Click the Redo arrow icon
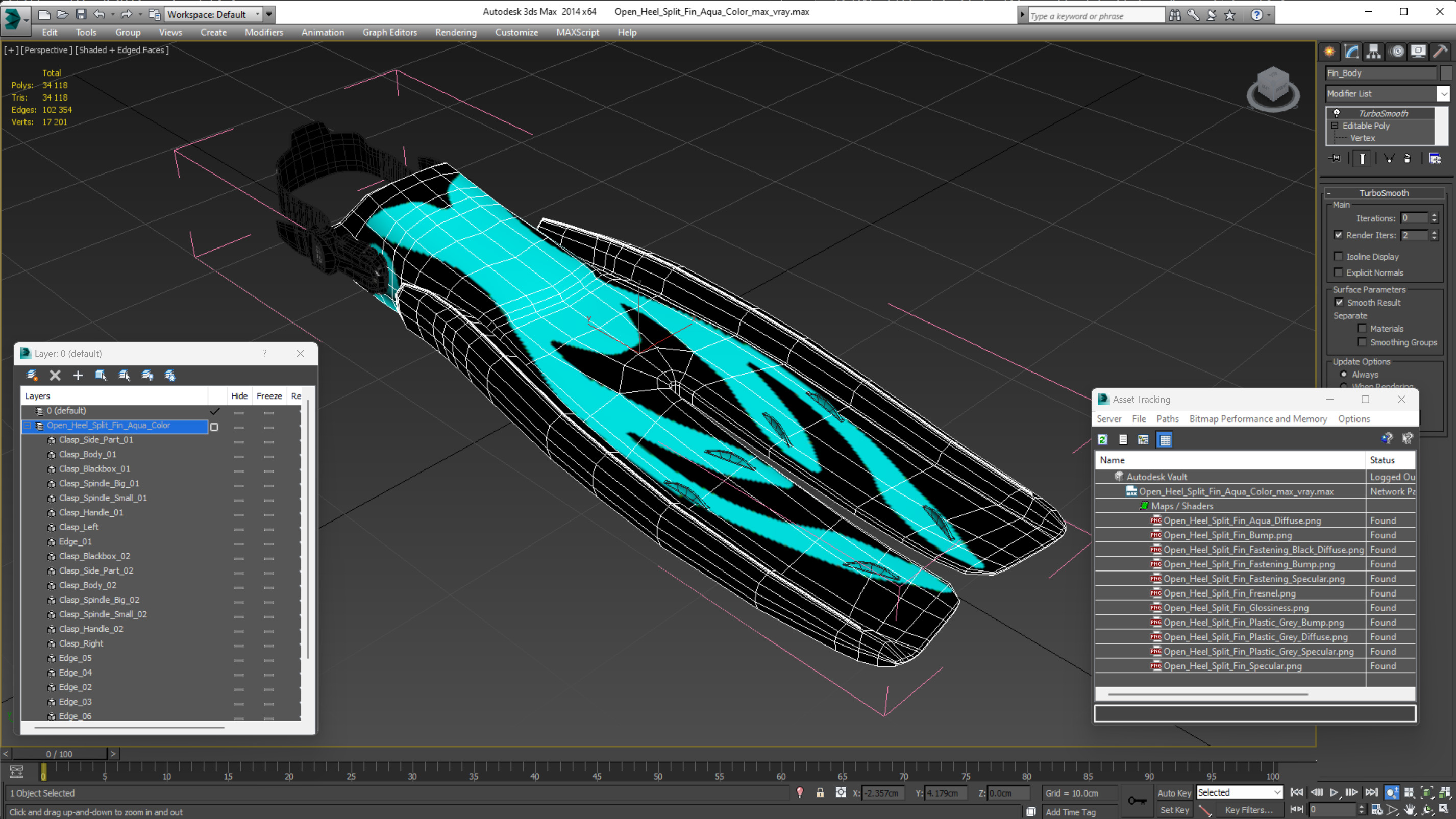1456x819 pixels. coord(126,14)
